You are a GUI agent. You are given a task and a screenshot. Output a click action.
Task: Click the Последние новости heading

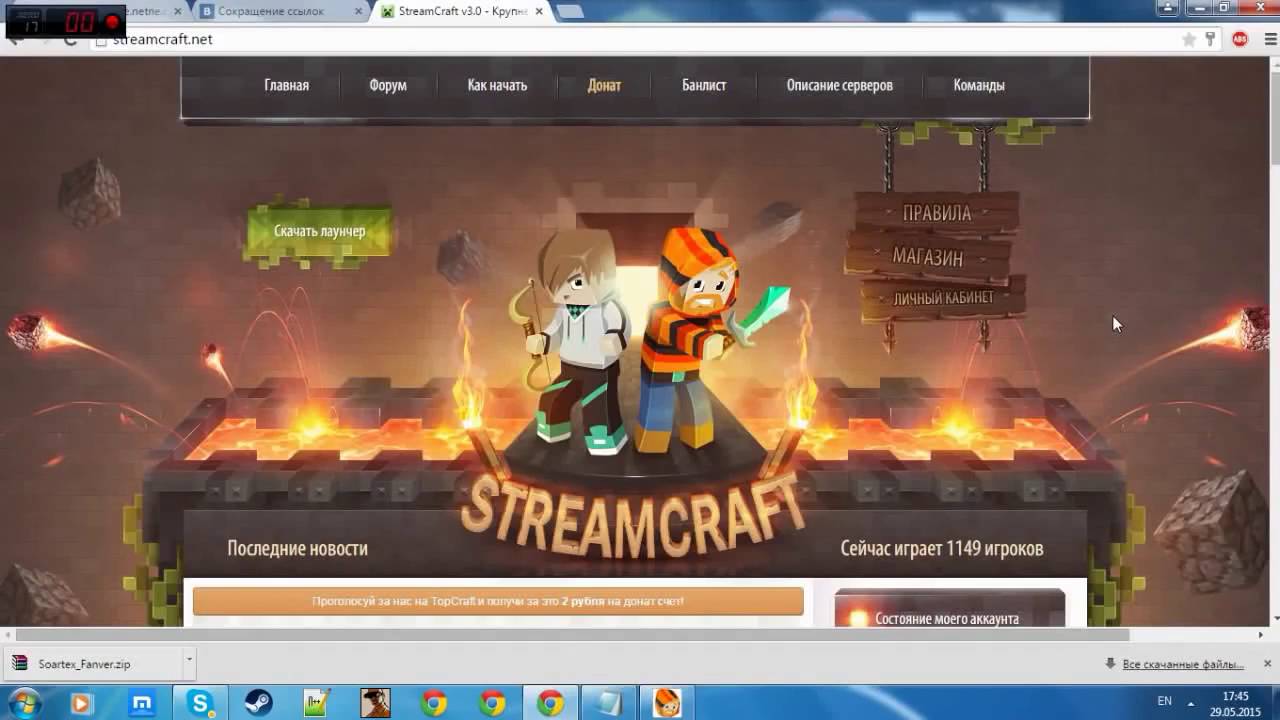pyautogui.click(x=297, y=548)
